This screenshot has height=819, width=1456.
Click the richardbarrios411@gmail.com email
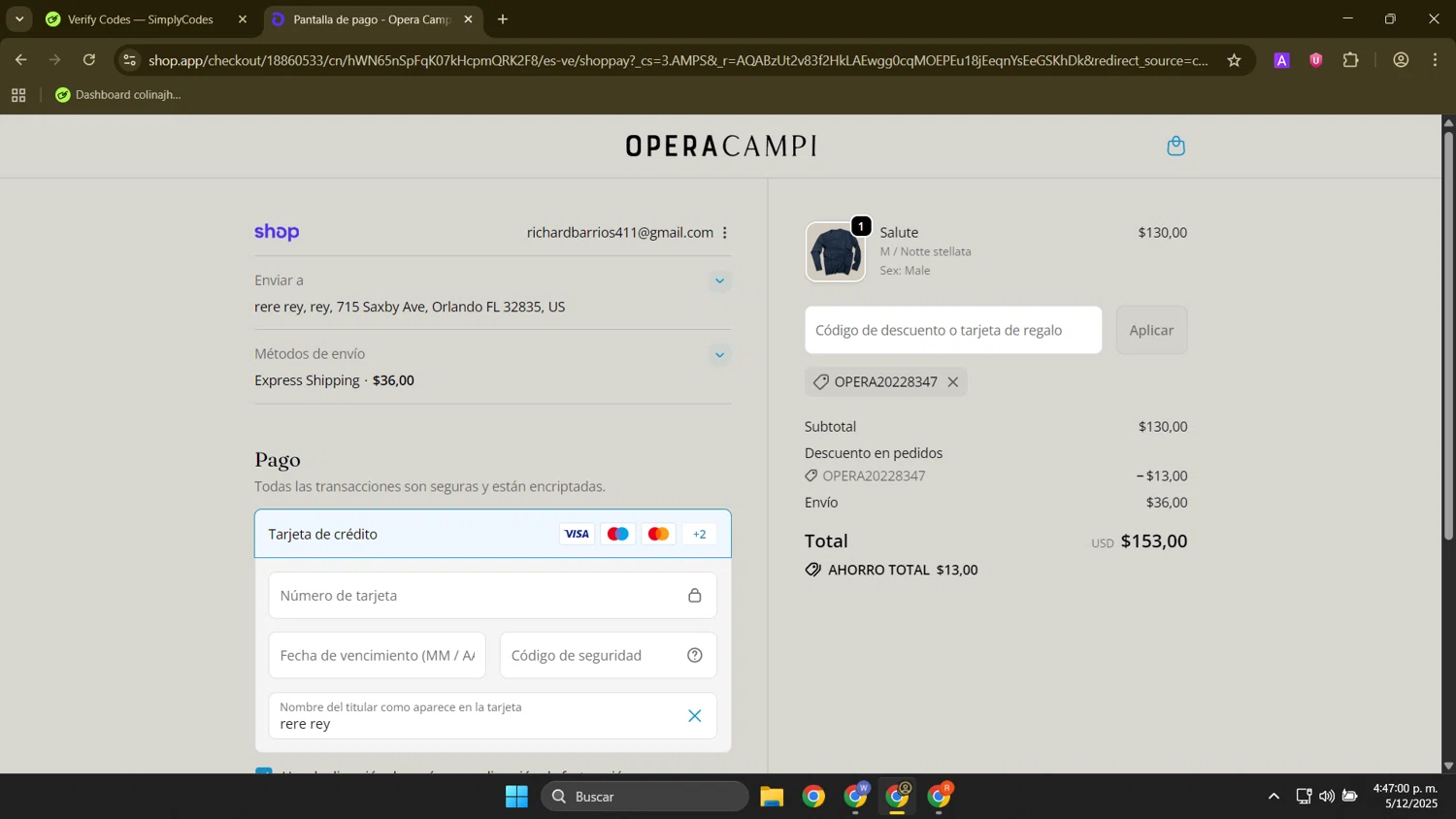[619, 233]
